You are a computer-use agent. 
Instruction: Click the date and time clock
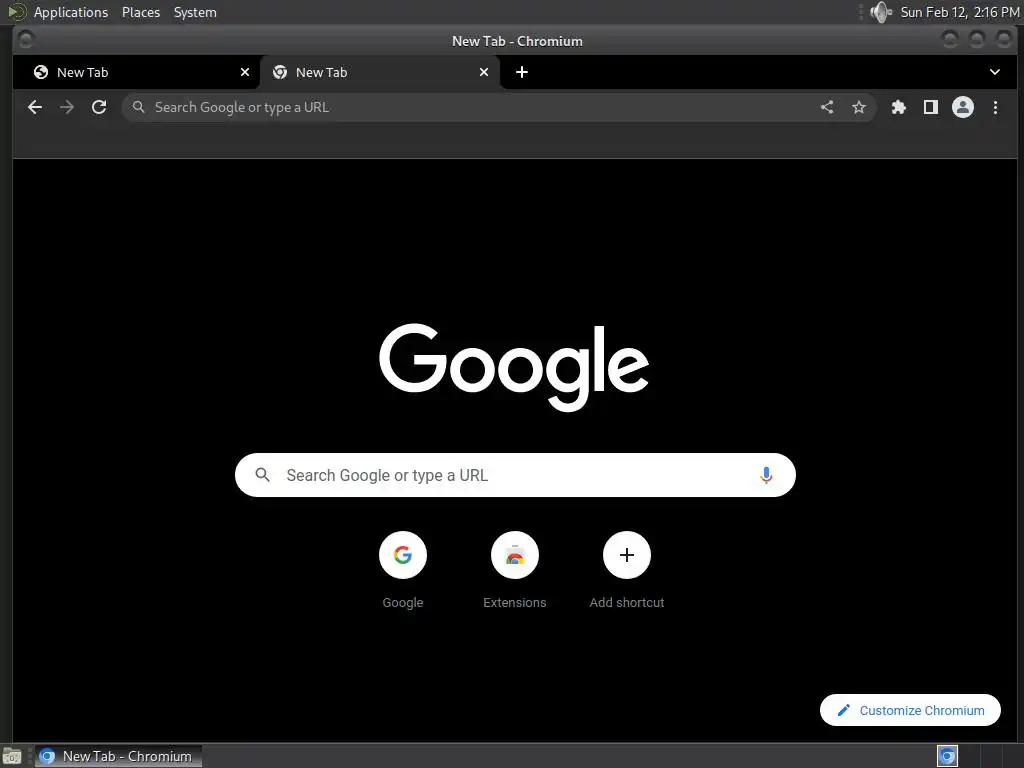tap(959, 12)
